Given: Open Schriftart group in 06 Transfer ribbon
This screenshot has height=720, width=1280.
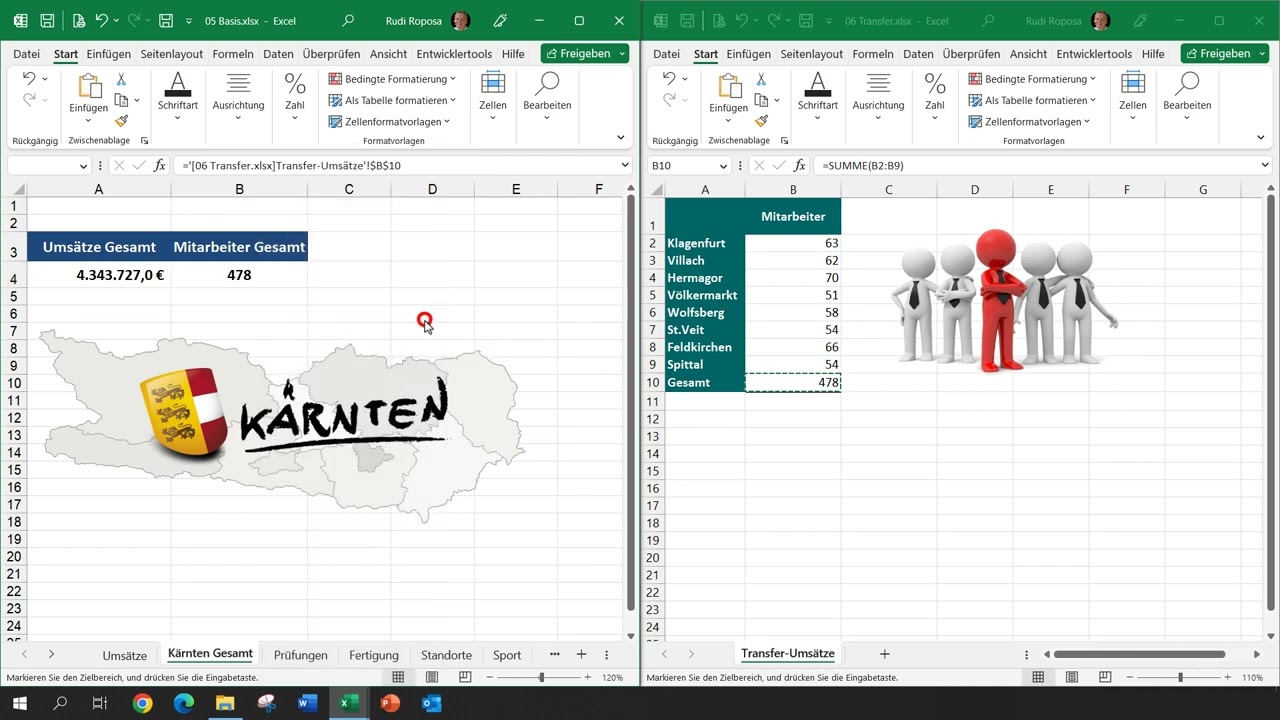Looking at the screenshot, I should (x=818, y=96).
